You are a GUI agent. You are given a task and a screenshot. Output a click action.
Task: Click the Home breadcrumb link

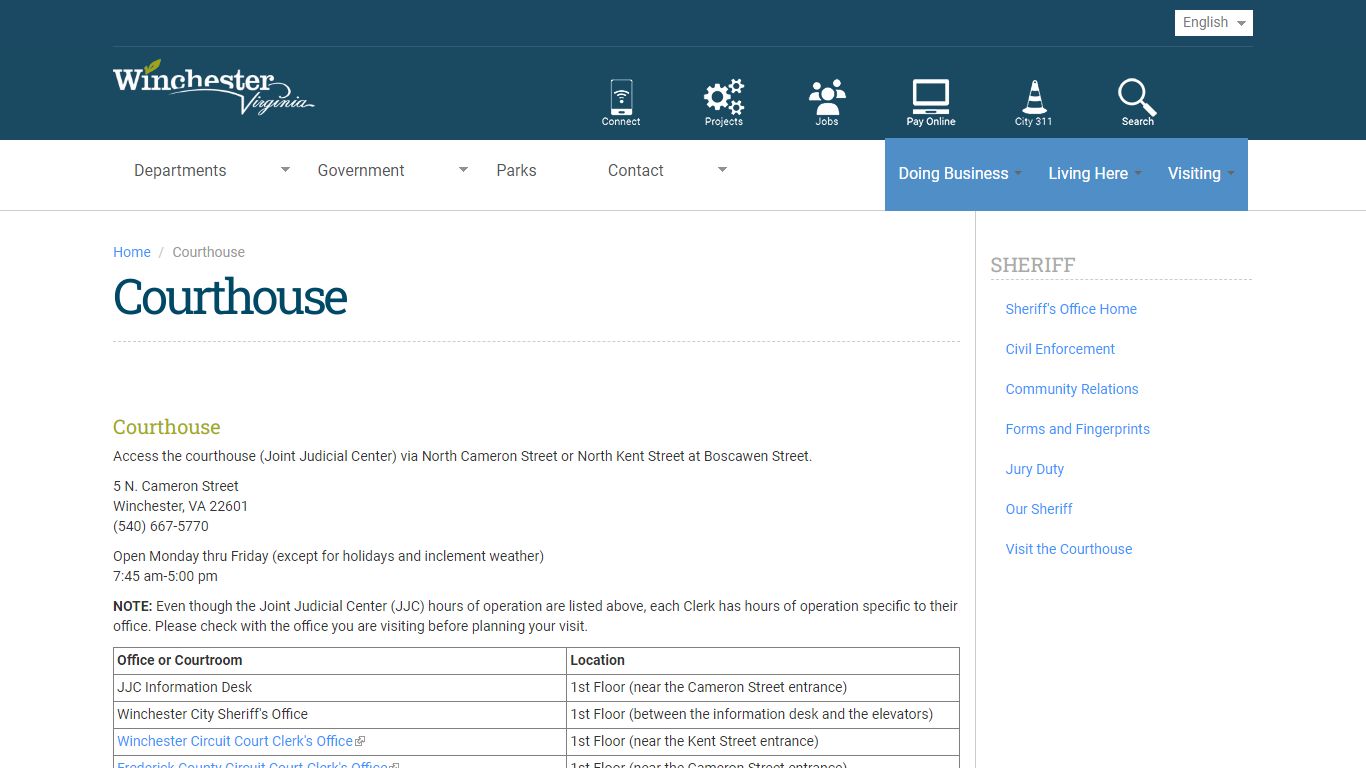click(132, 252)
